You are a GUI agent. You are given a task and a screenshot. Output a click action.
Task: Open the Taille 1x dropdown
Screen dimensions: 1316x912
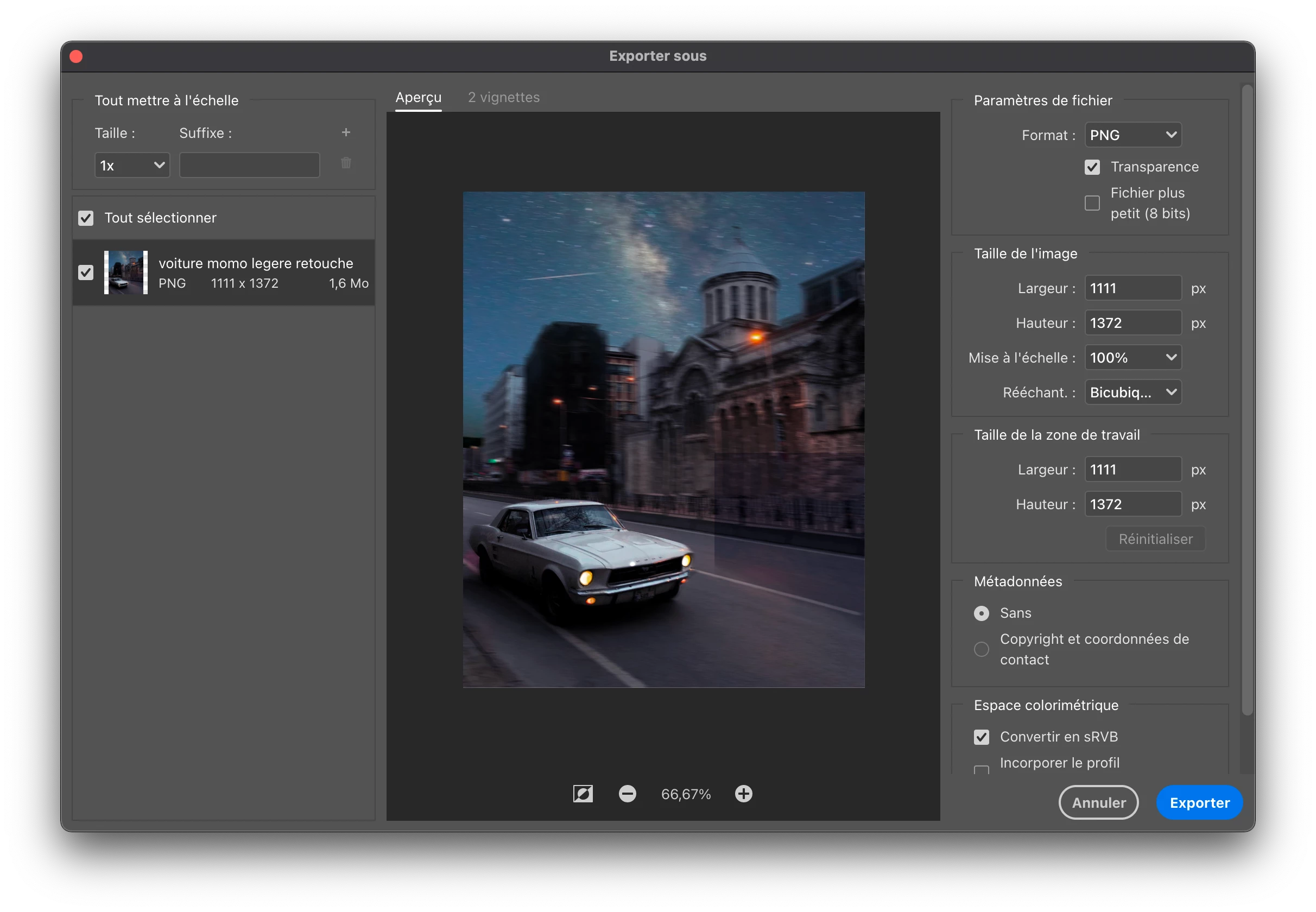(132, 166)
